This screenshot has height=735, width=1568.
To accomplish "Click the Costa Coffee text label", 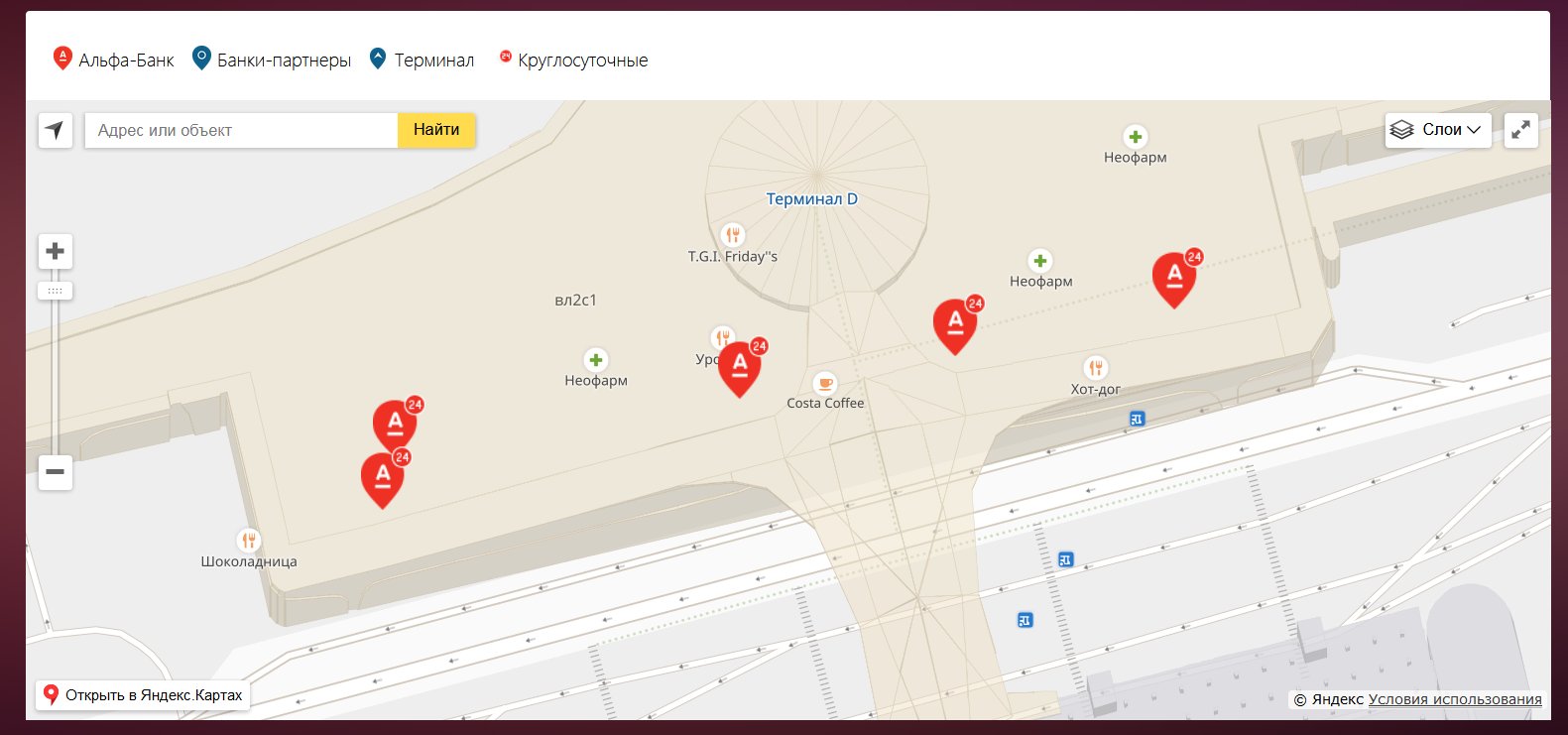I will (825, 404).
